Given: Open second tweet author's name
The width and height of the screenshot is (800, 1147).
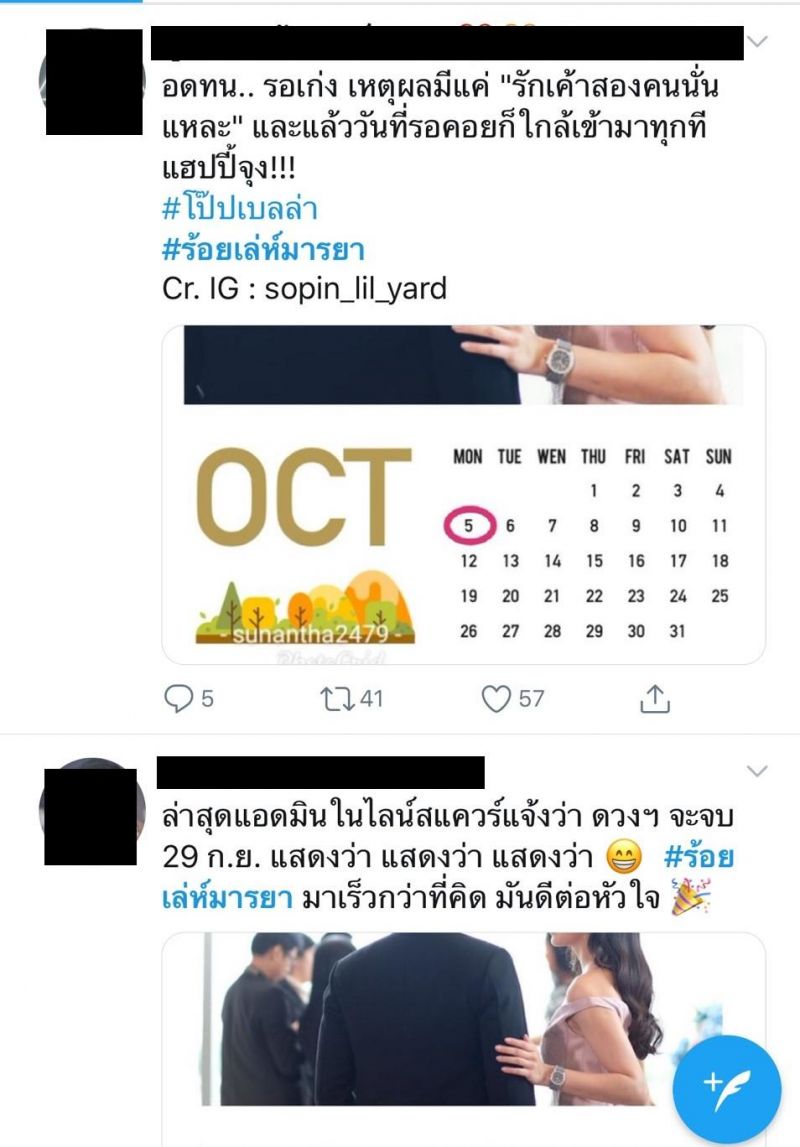Looking at the screenshot, I should pos(321,772).
